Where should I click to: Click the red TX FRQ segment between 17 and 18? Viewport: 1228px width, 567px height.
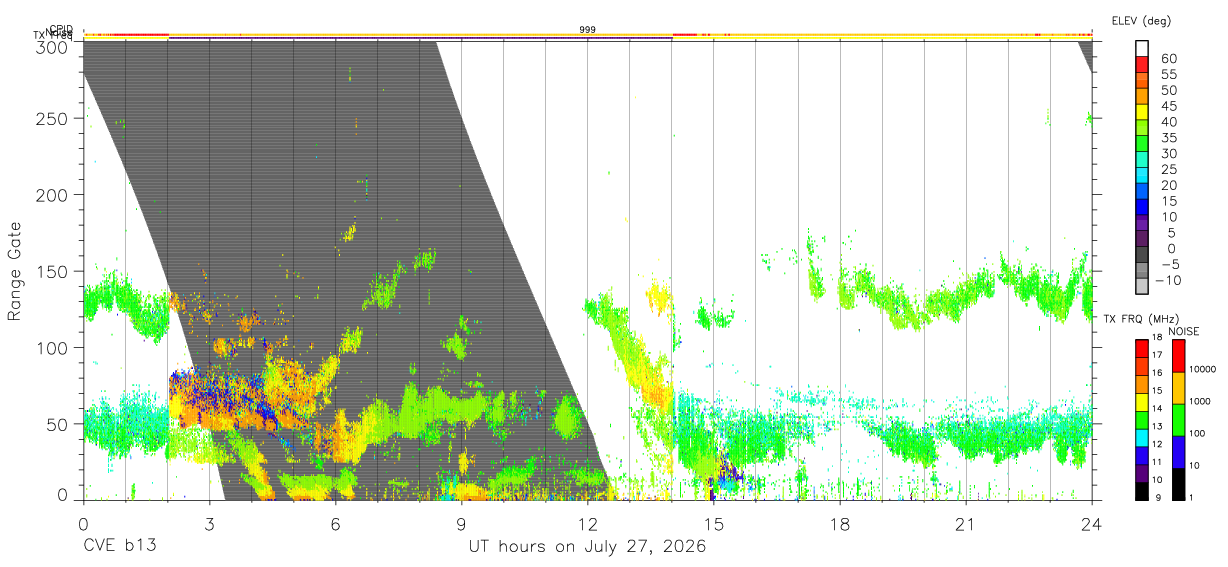(x=1142, y=348)
